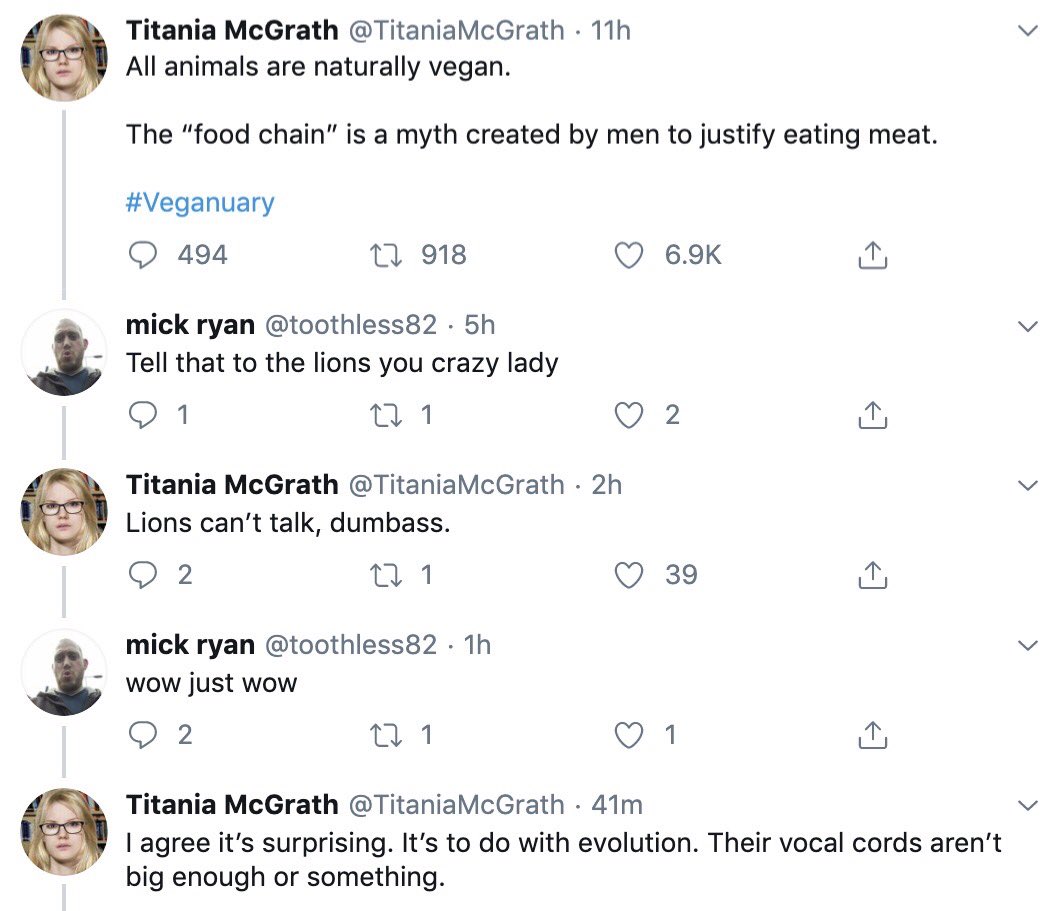The image size is (1062, 911).
Task: Open the 11h timestamp of first tweet
Action: click(611, 31)
